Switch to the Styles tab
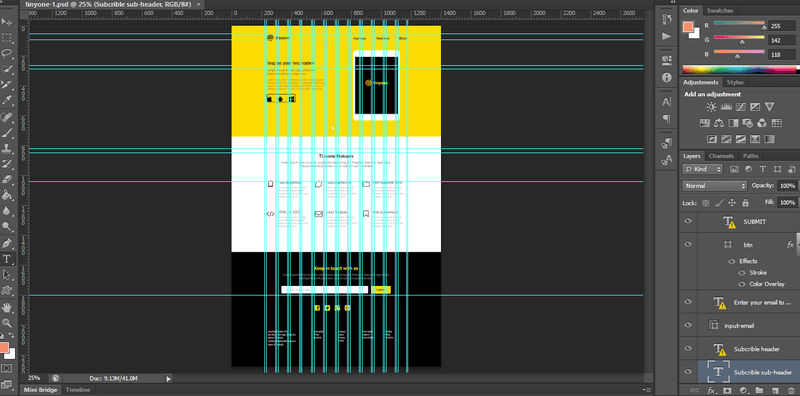This screenshot has height=396, width=800. pyautogui.click(x=735, y=83)
